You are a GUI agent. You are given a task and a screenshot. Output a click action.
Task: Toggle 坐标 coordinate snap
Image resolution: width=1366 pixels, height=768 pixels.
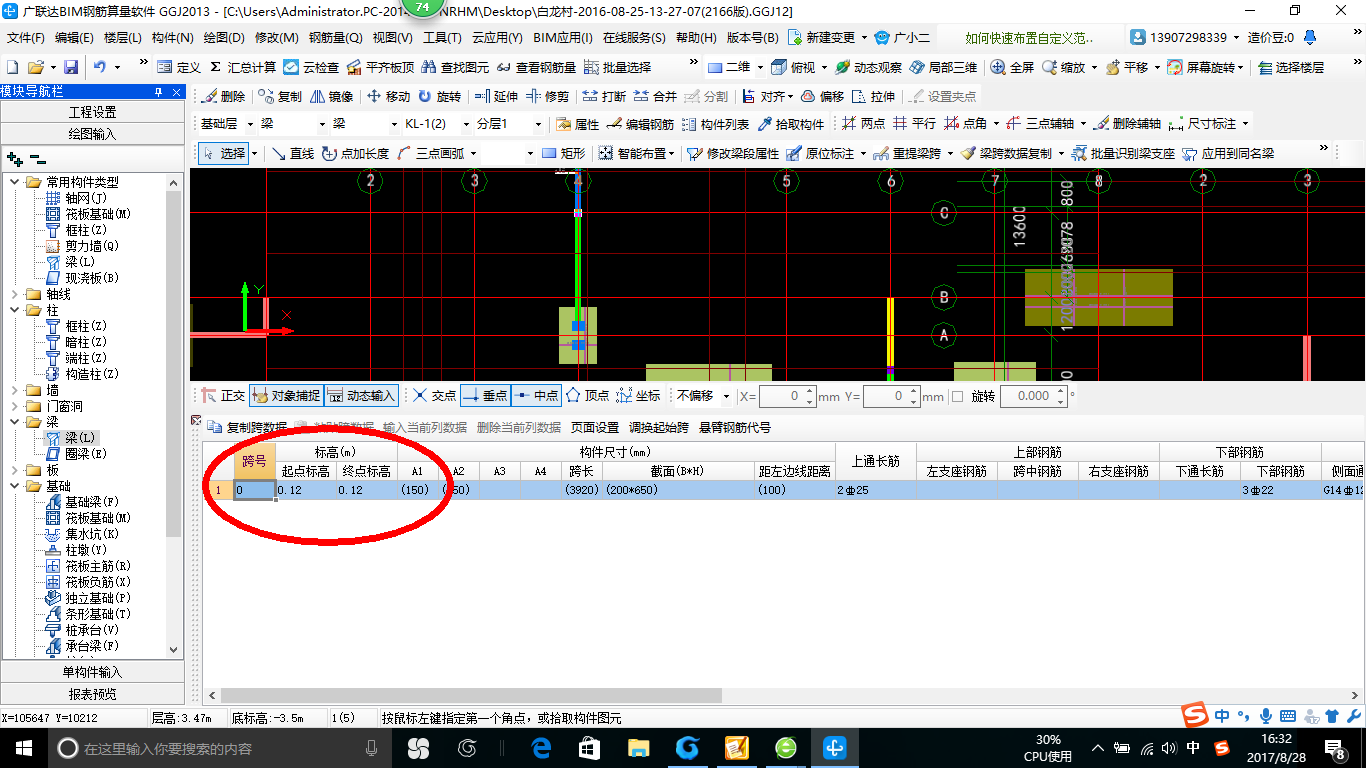[638, 396]
